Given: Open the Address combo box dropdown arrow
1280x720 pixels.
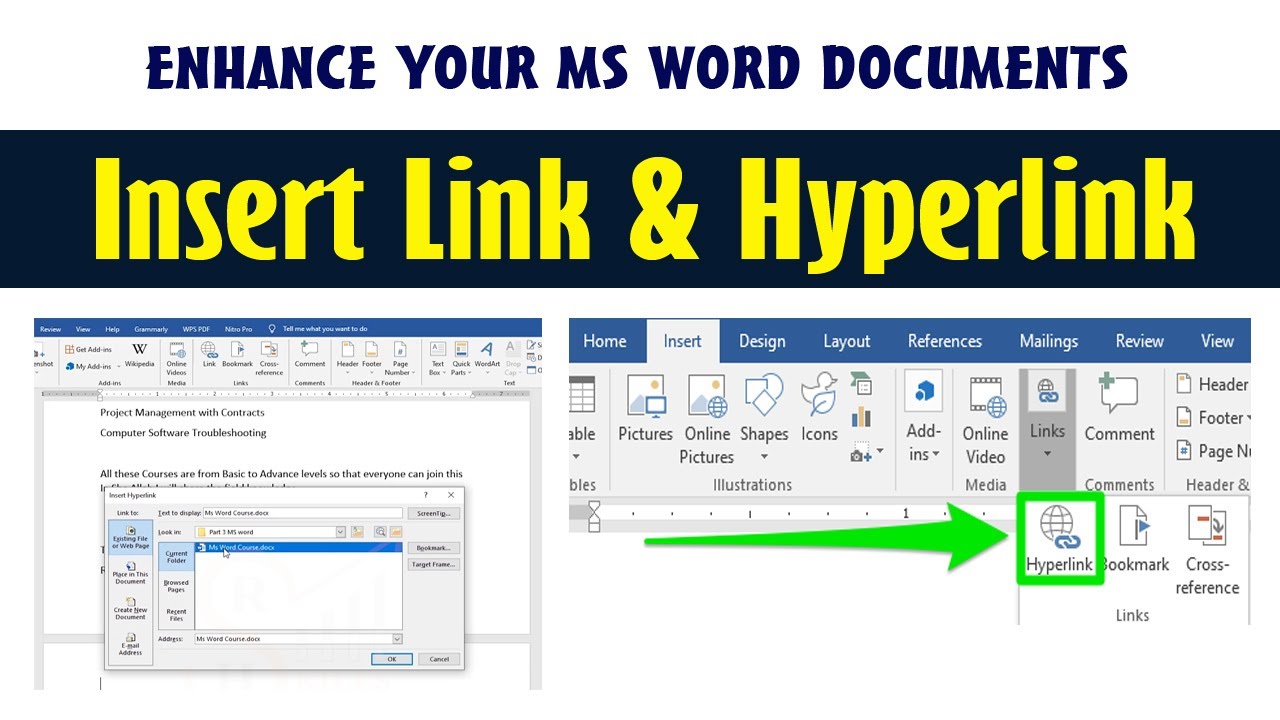Looking at the screenshot, I should [397, 639].
